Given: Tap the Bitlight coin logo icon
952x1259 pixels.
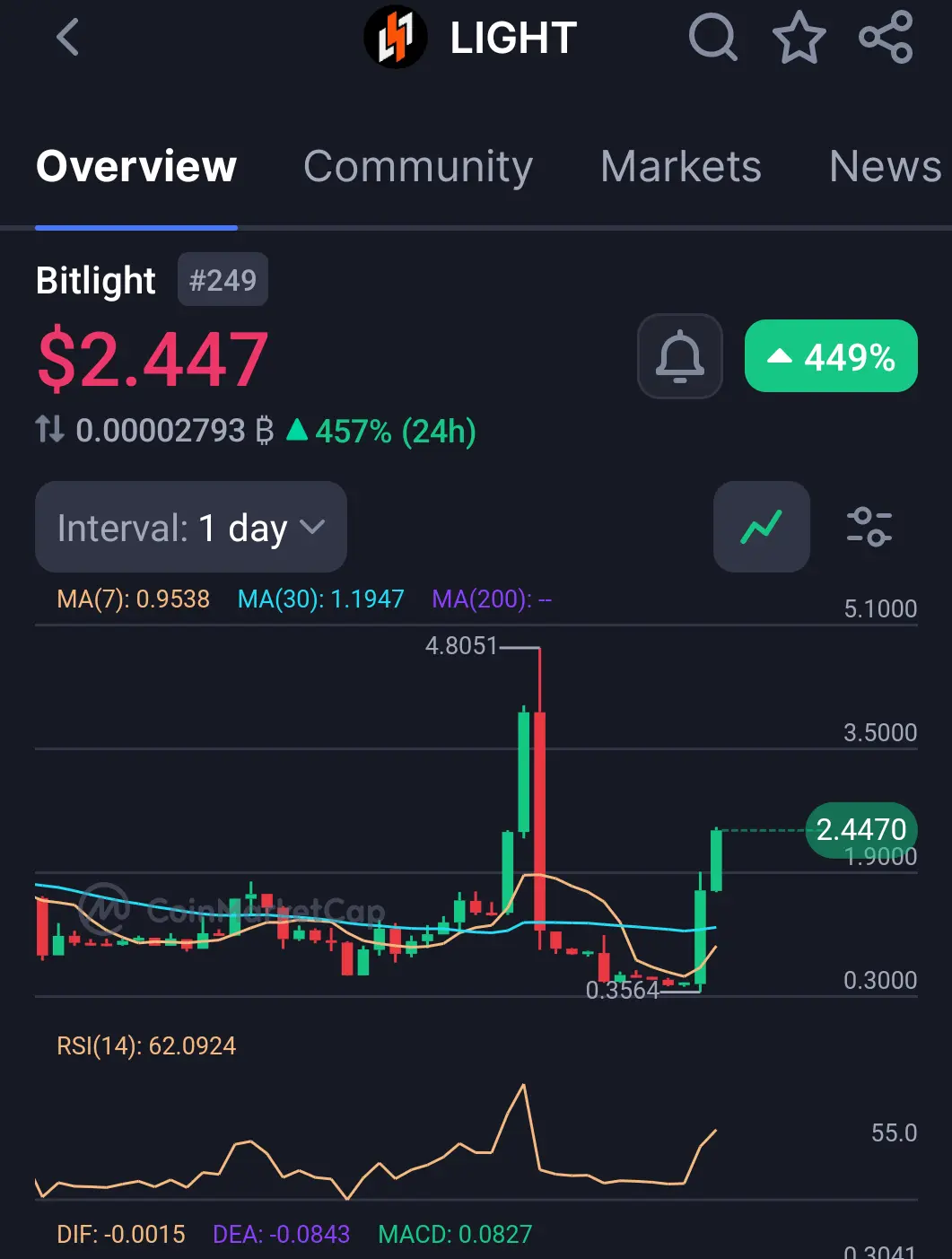Looking at the screenshot, I should pyautogui.click(x=396, y=38).
